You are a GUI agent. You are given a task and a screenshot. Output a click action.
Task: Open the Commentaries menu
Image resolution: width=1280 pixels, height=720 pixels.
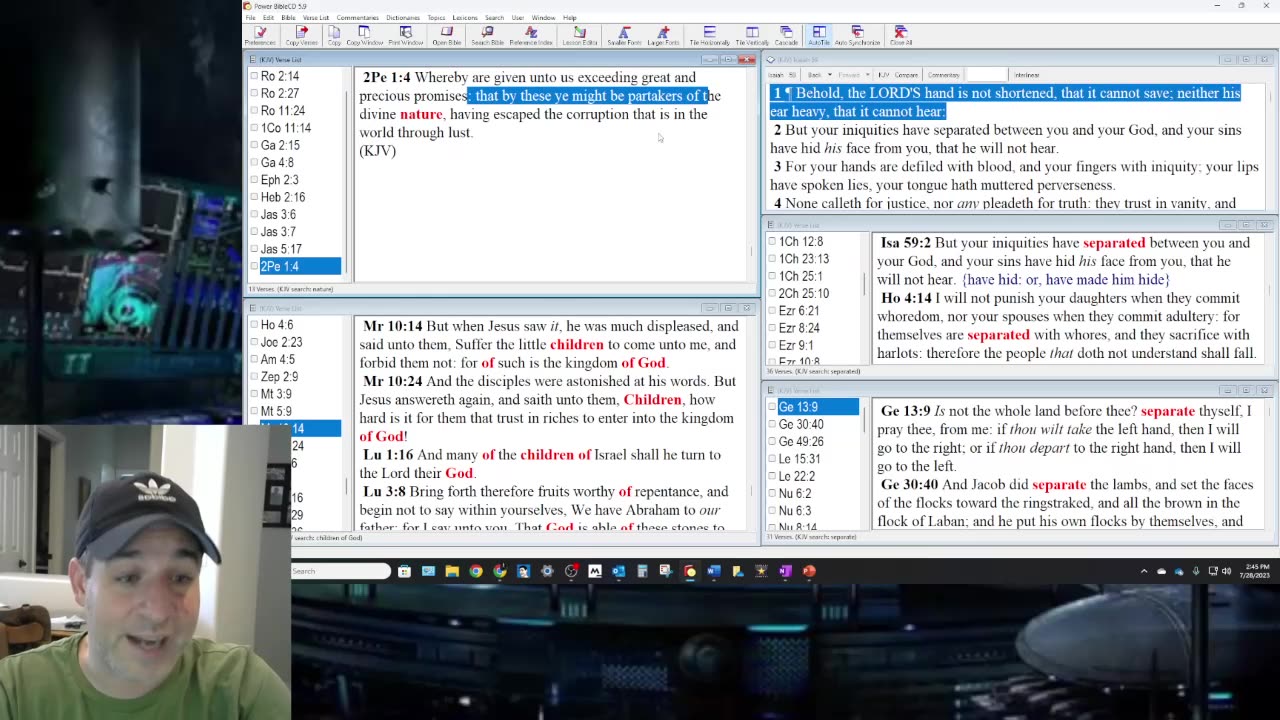pos(357,18)
